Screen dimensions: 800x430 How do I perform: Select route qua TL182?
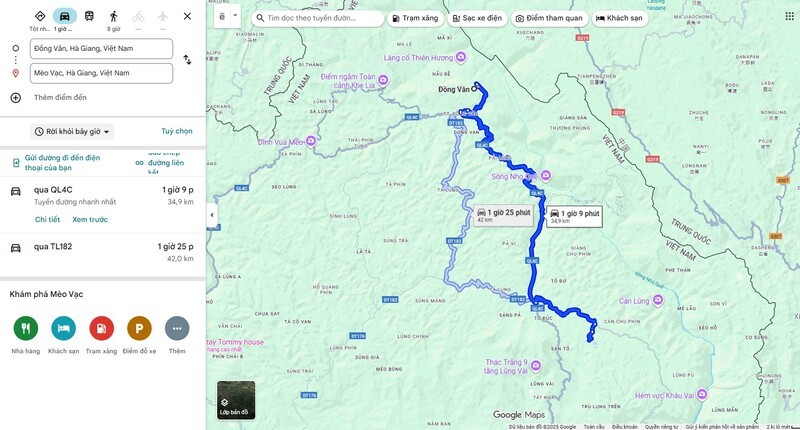tap(102, 252)
